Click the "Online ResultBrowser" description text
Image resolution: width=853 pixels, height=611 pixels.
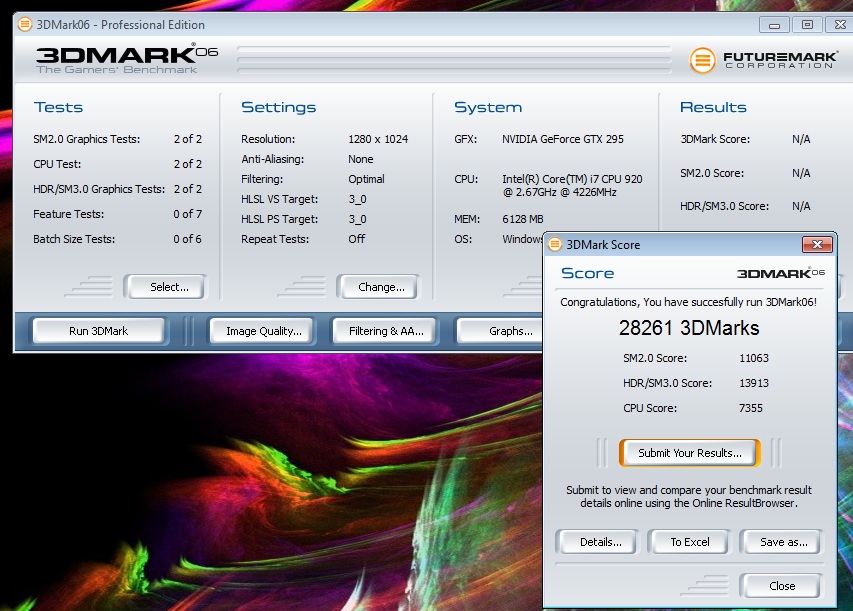(x=688, y=496)
